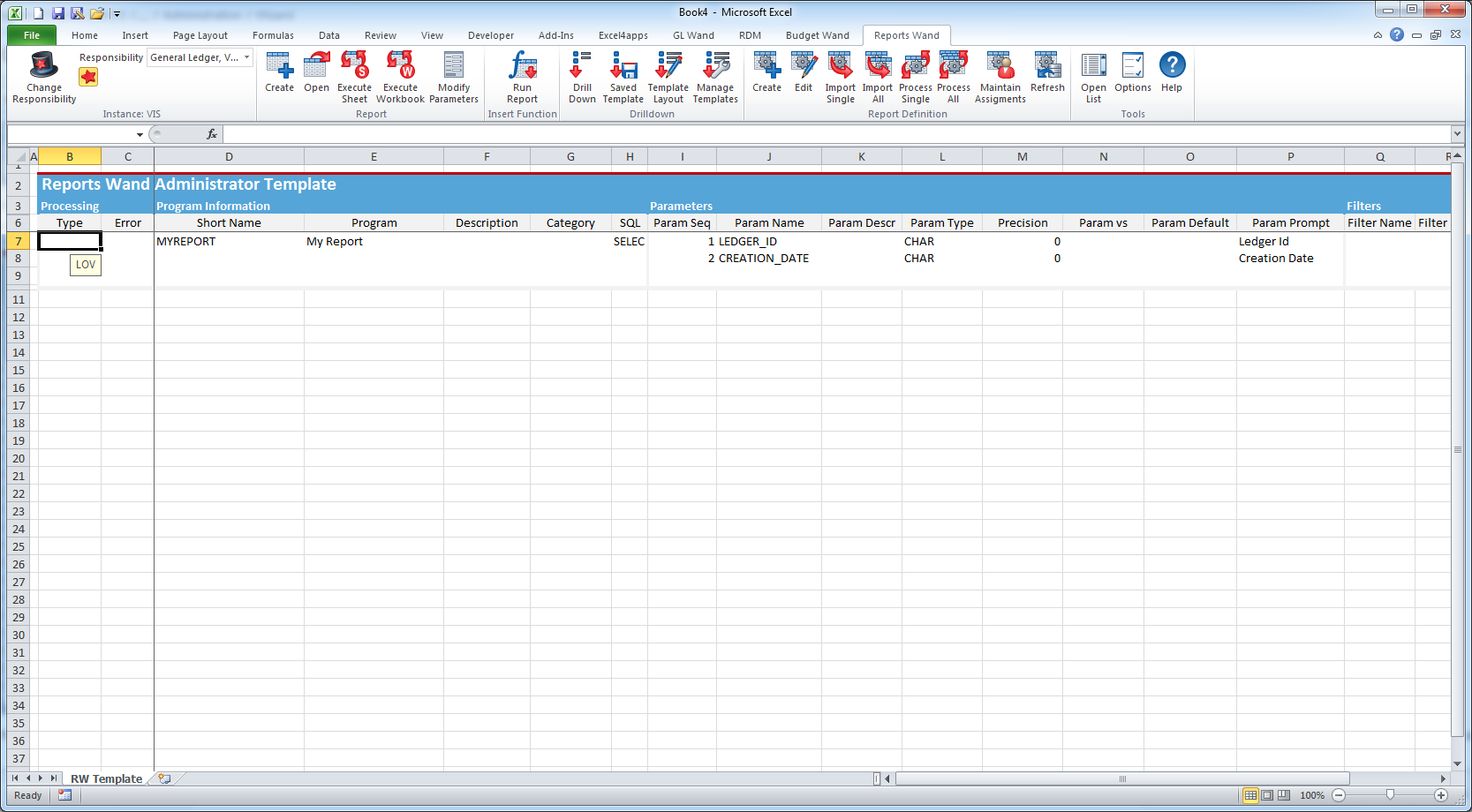The height and width of the screenshot is (812, 1472).
Task: Click Create in the Report group
Action: (280, 72)
